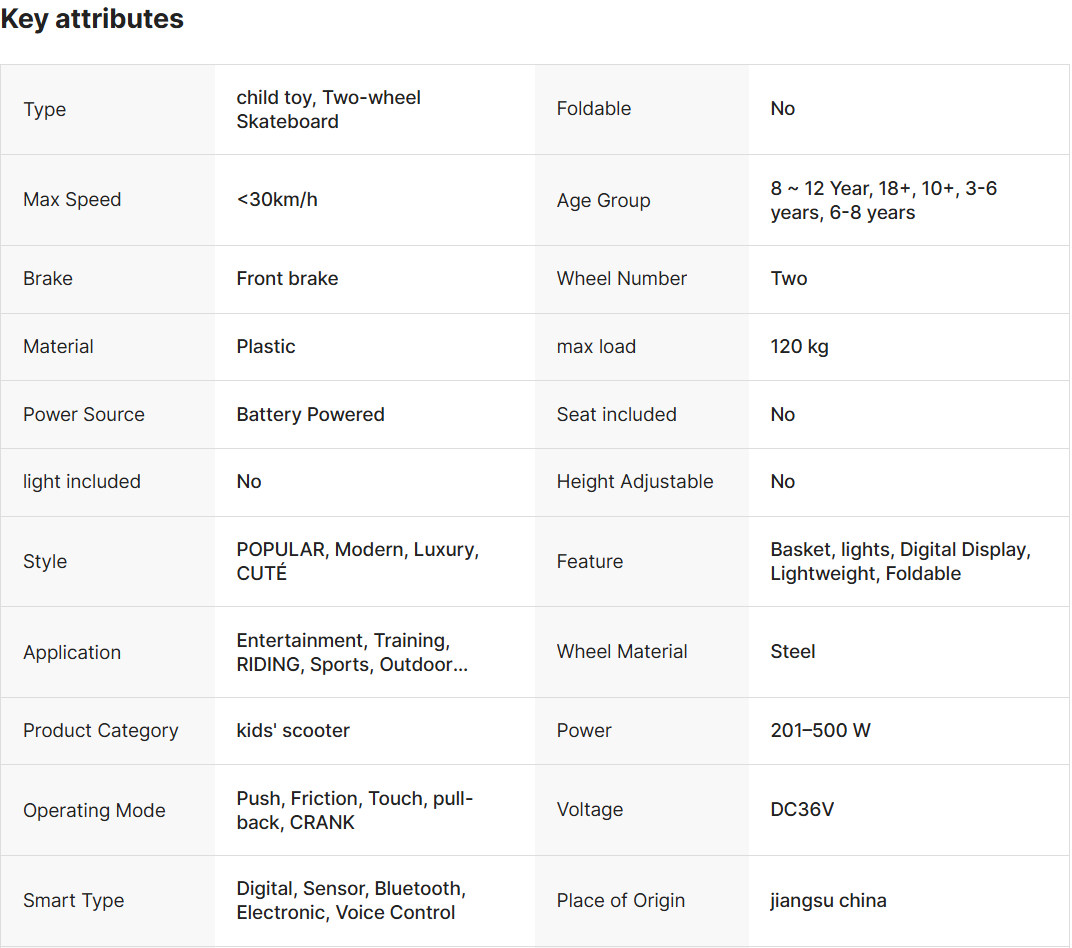Click the Plastic material value
This screenshot has height=948, width=1072.
[x=266, y=347]
